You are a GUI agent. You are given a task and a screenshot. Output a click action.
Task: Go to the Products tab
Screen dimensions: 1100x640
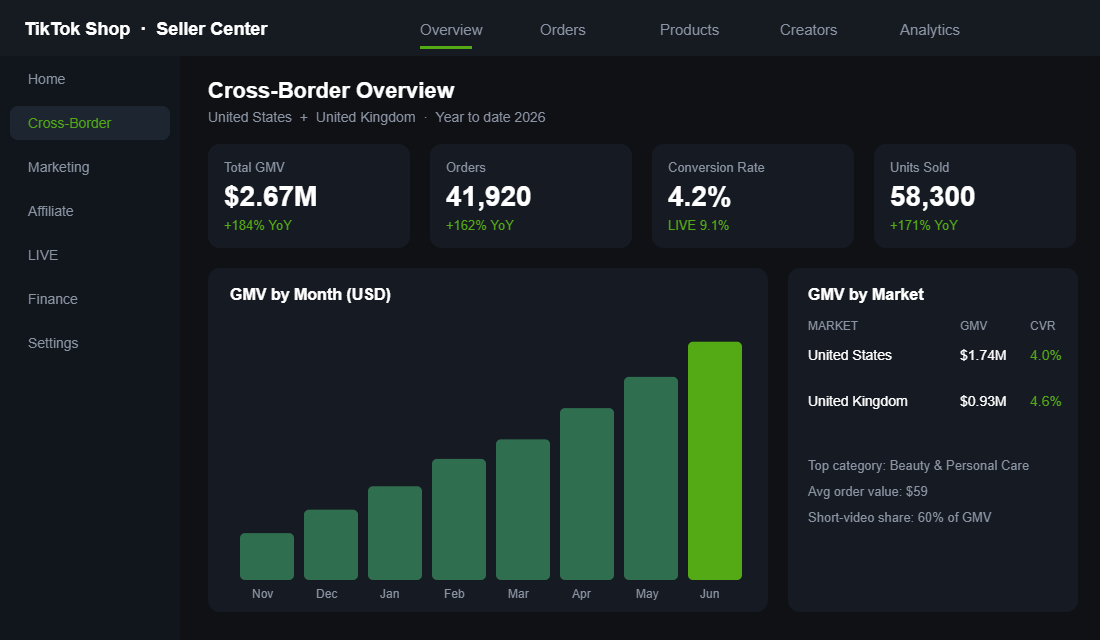click(689, 29)
